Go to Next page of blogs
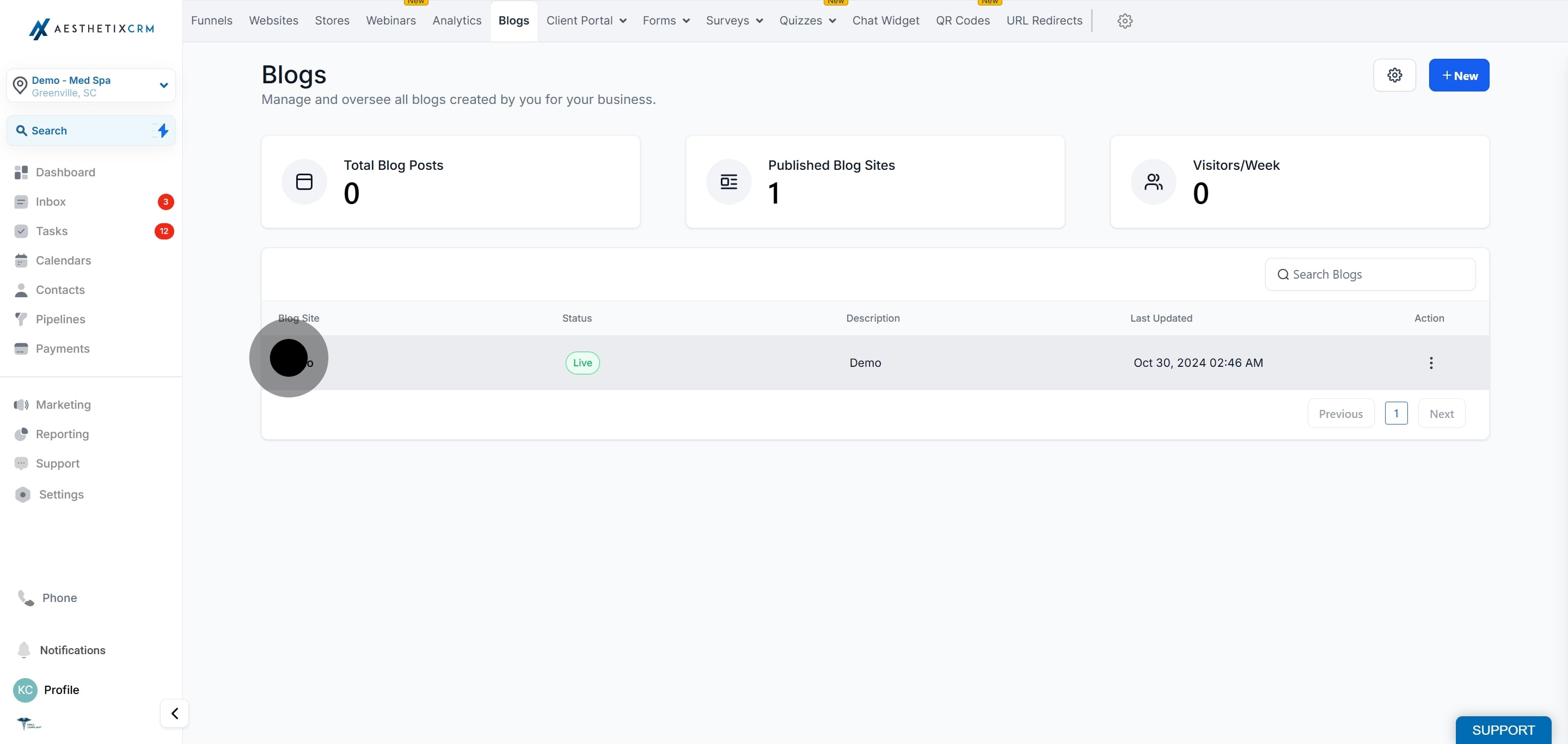 point(1442,413)
